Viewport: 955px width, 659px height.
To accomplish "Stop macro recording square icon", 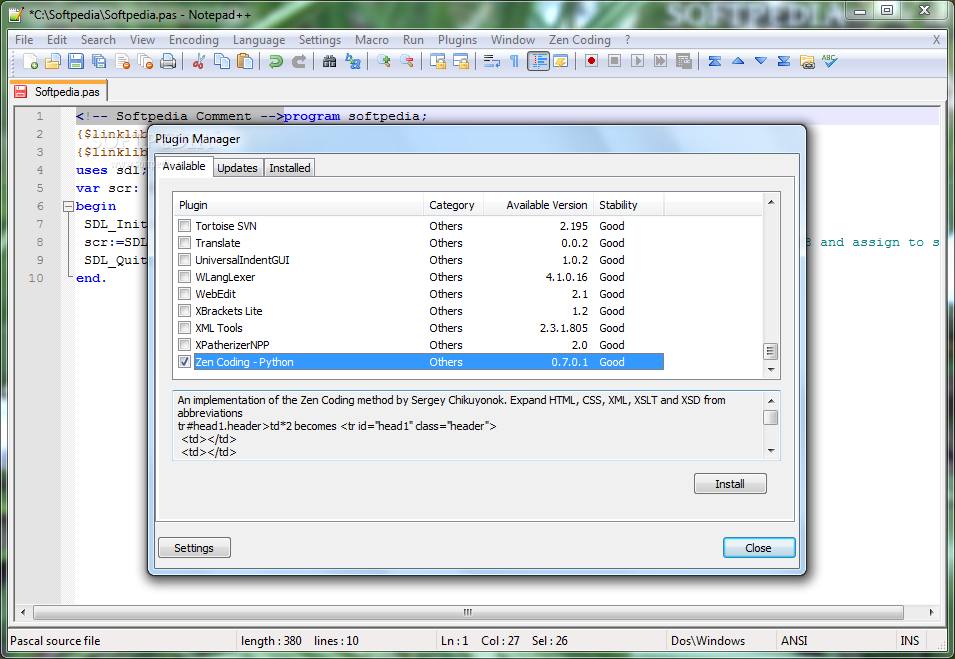I will (x=614, y=62).
